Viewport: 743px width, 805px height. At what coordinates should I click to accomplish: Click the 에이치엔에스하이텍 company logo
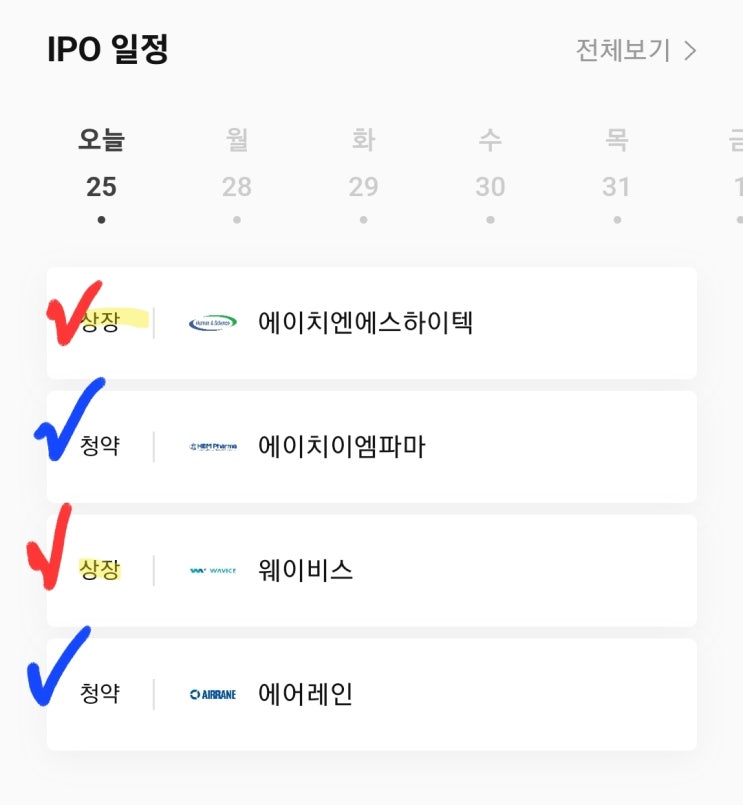point(213,323)
